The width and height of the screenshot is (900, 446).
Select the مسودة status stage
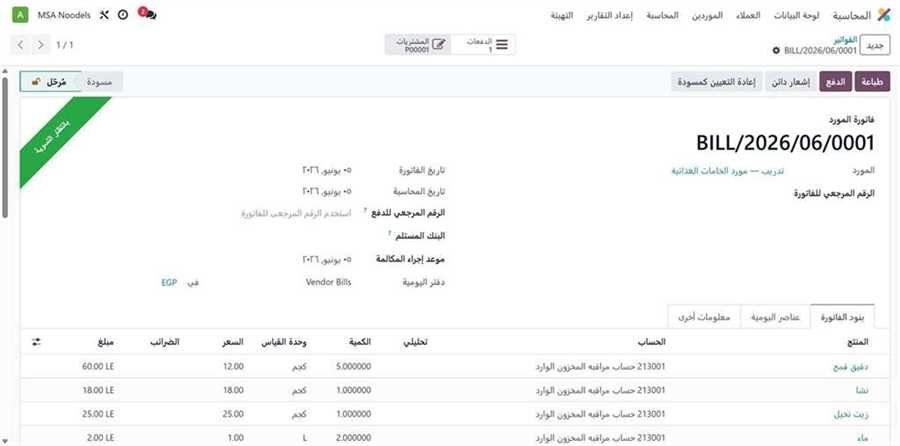[x=99, y=82]
